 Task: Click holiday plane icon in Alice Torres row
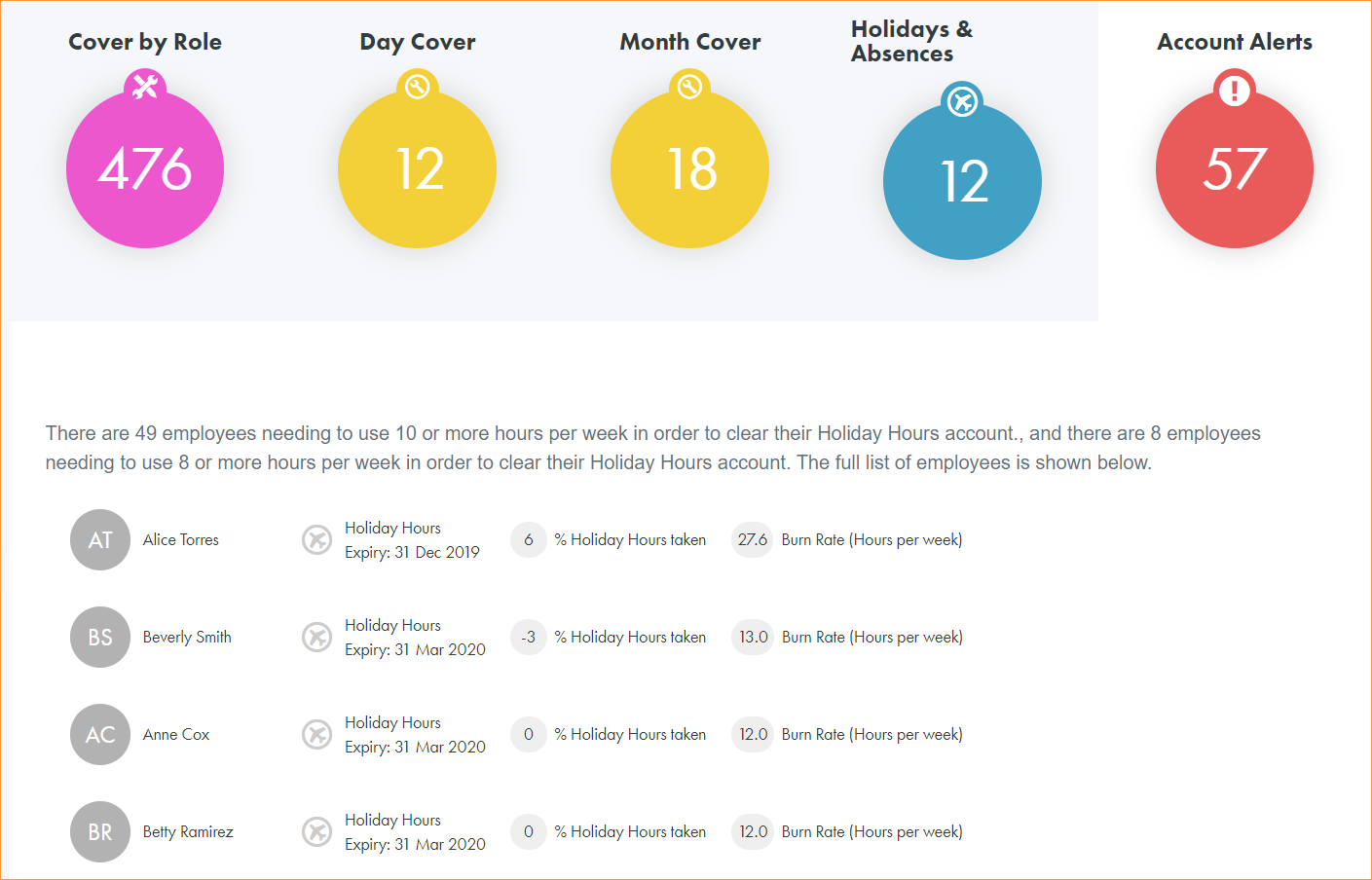[x=316, y=539]
